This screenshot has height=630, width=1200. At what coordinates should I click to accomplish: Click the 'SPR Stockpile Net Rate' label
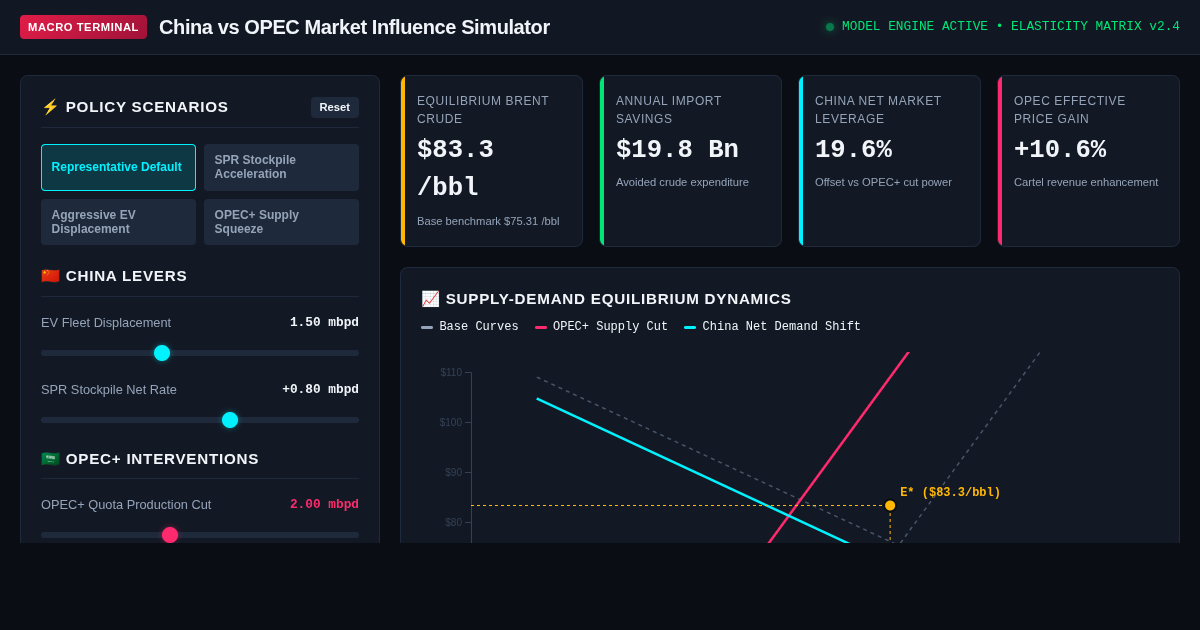[109, 390]
